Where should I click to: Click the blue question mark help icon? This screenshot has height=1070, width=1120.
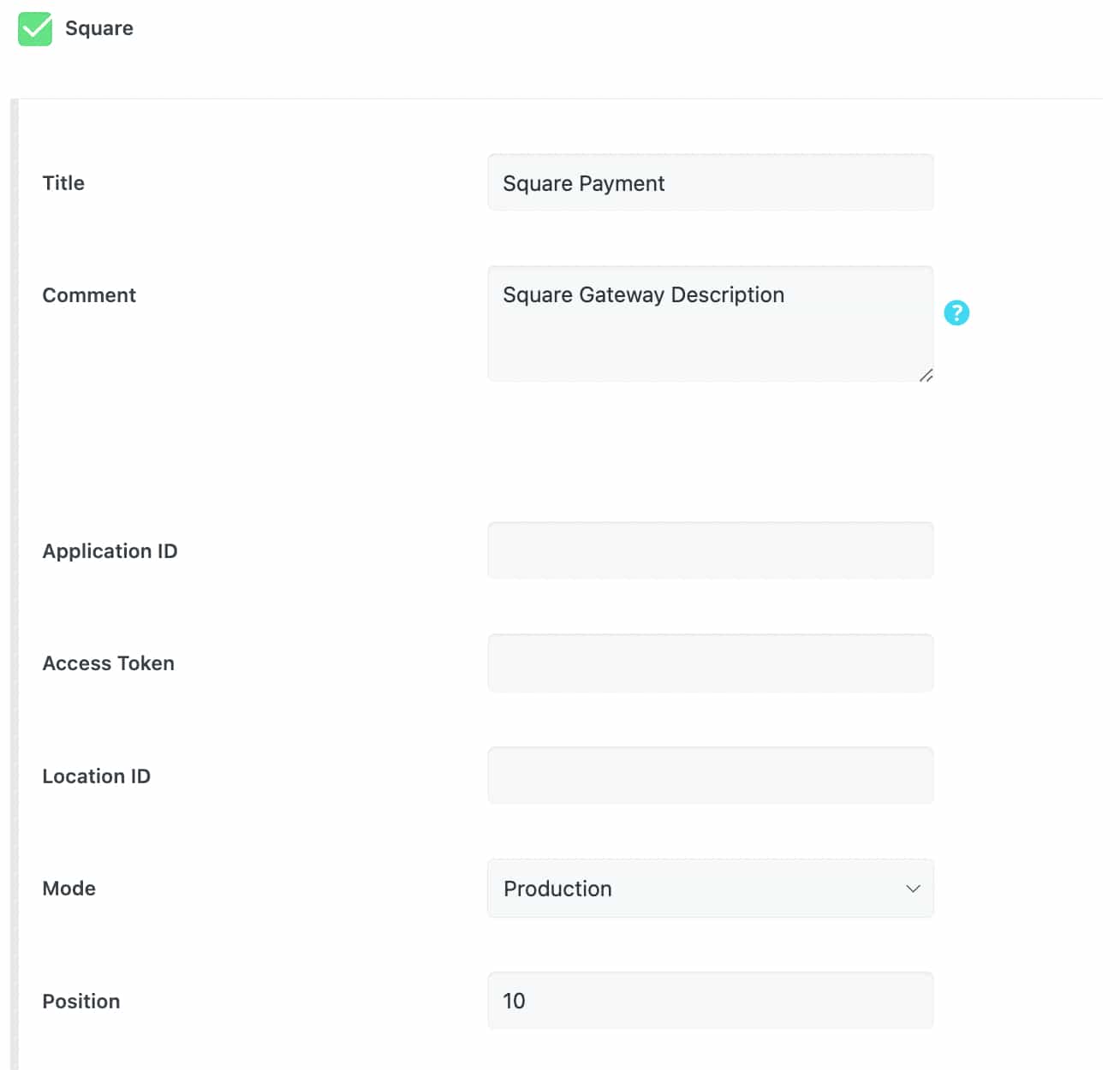pyautogui.click(x=956, y=313)
